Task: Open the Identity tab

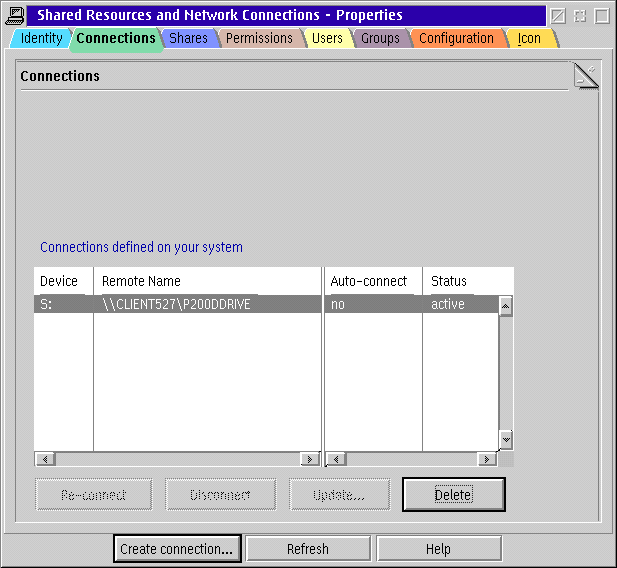Action: click(x=41, y=39)
